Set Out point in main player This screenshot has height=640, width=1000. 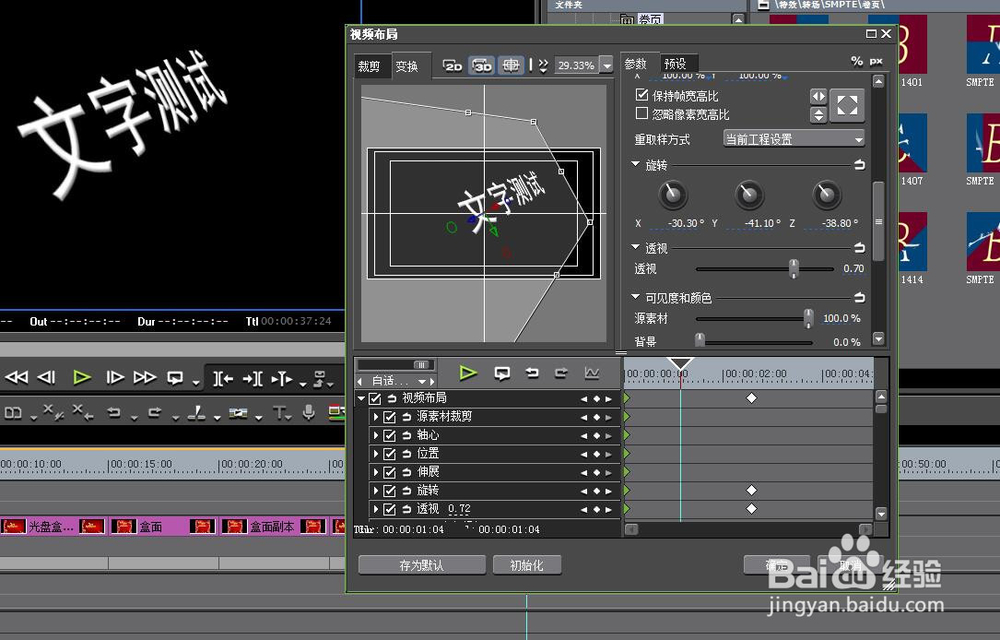click(253, 379)
